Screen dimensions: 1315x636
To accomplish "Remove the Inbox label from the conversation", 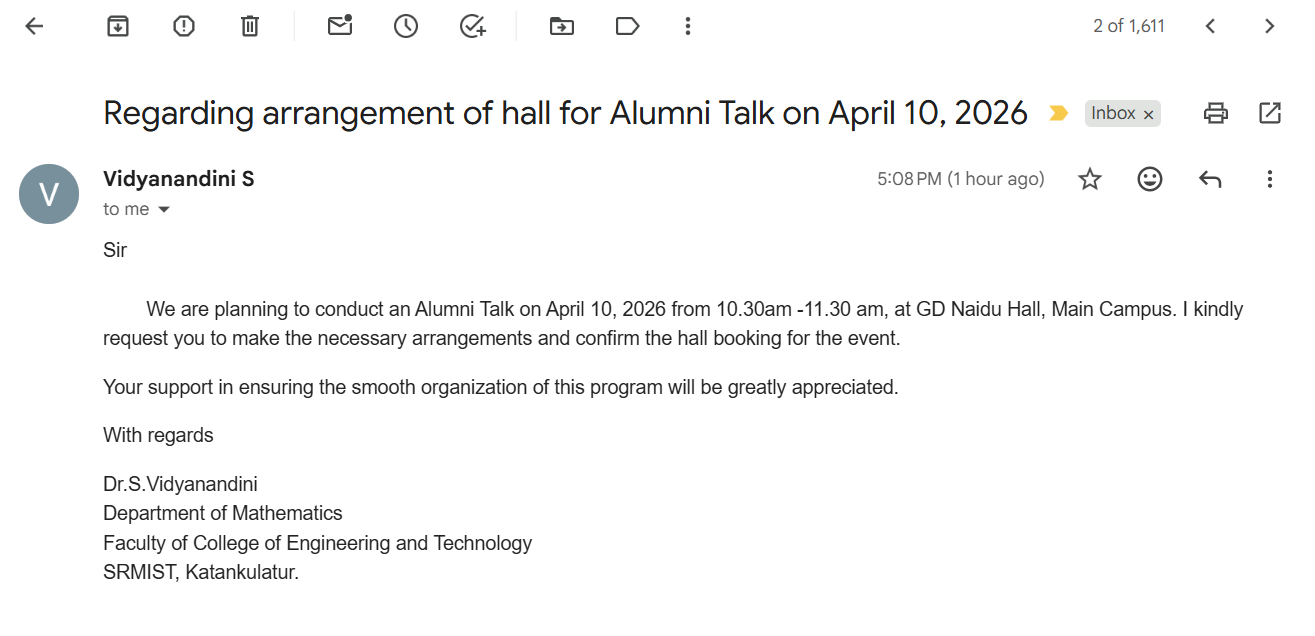I will click(1149, 115).
